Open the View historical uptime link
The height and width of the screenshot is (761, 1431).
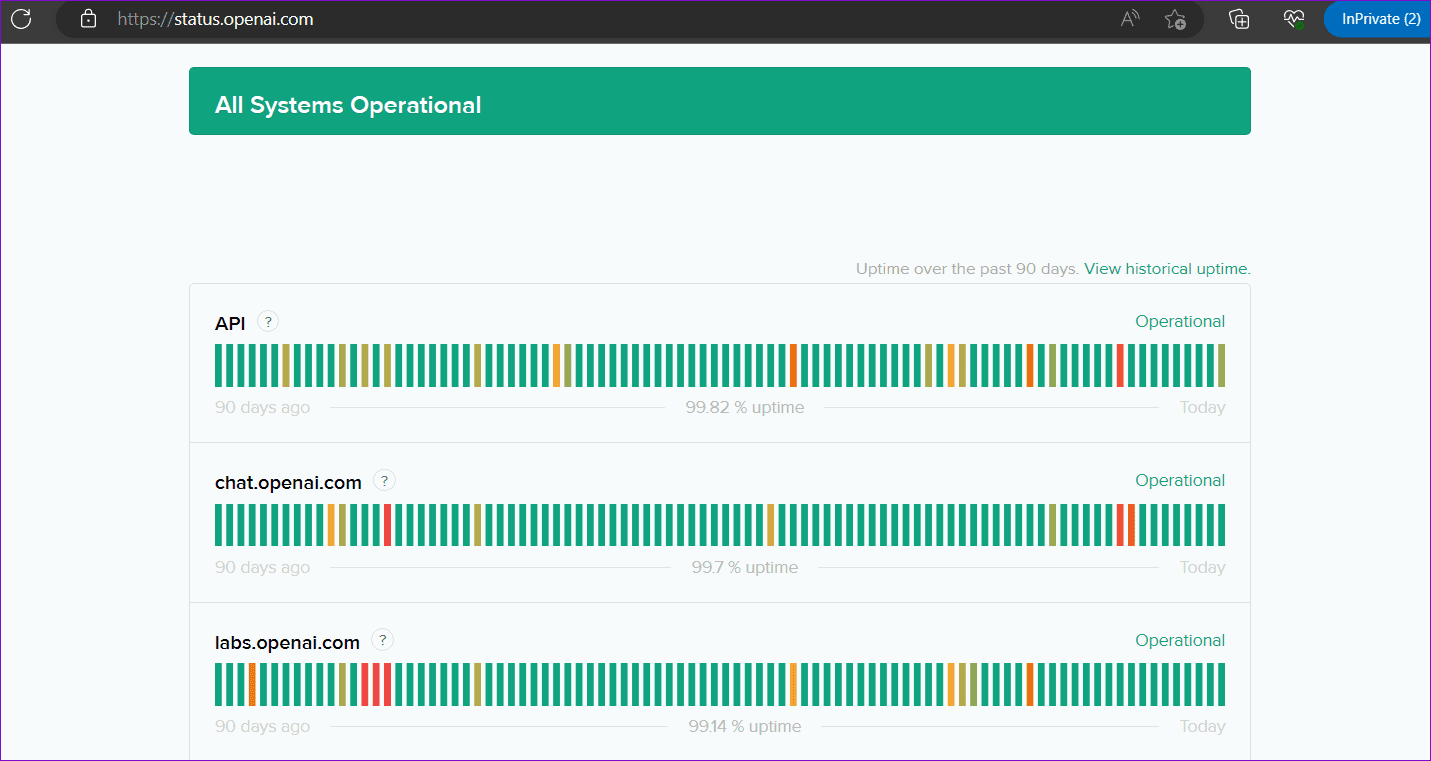pyautogui.click(x=1167, y=269)
